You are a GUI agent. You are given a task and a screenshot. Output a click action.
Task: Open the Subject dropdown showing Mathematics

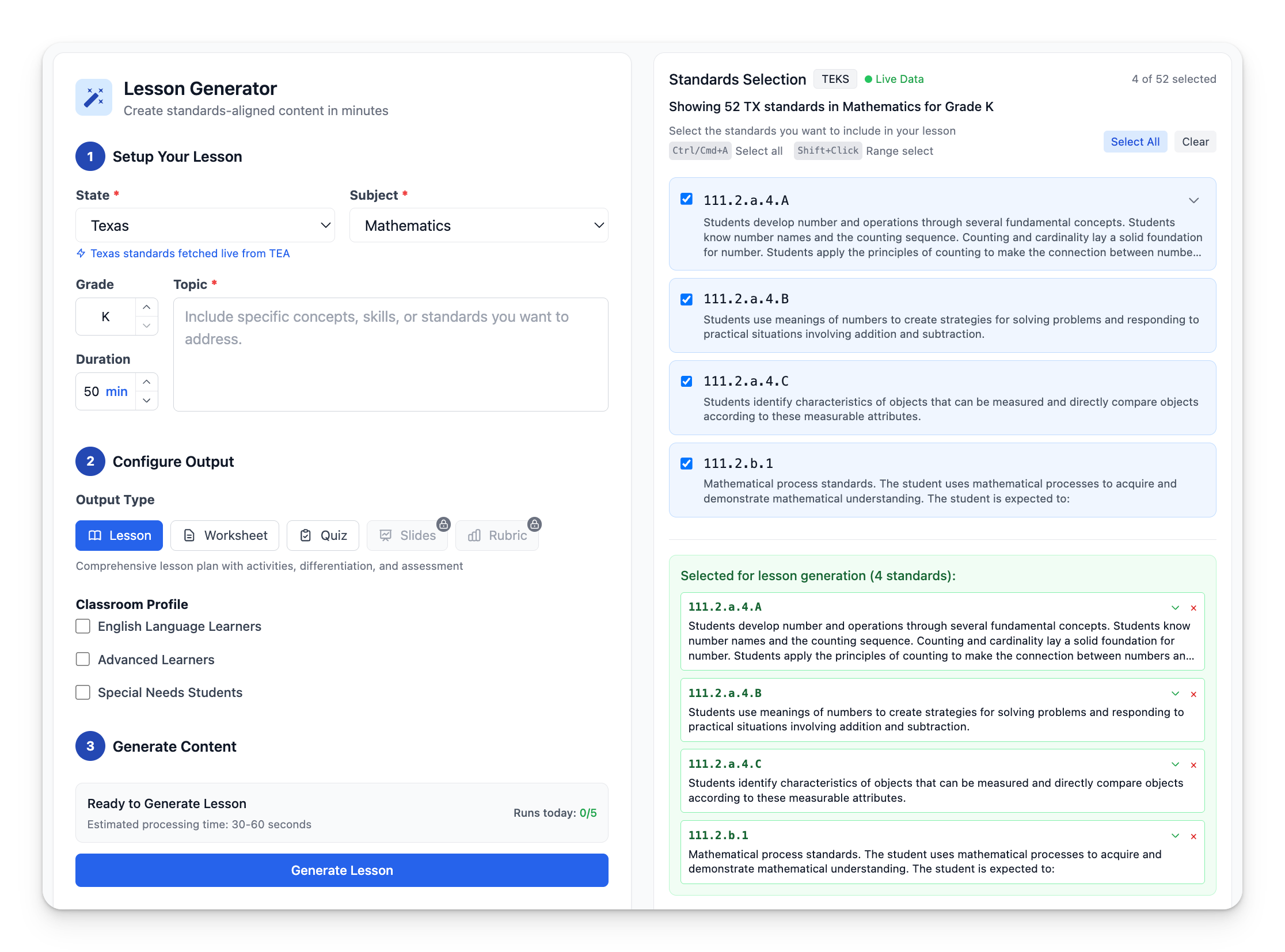pyautogui.click(x=478, y=225)
